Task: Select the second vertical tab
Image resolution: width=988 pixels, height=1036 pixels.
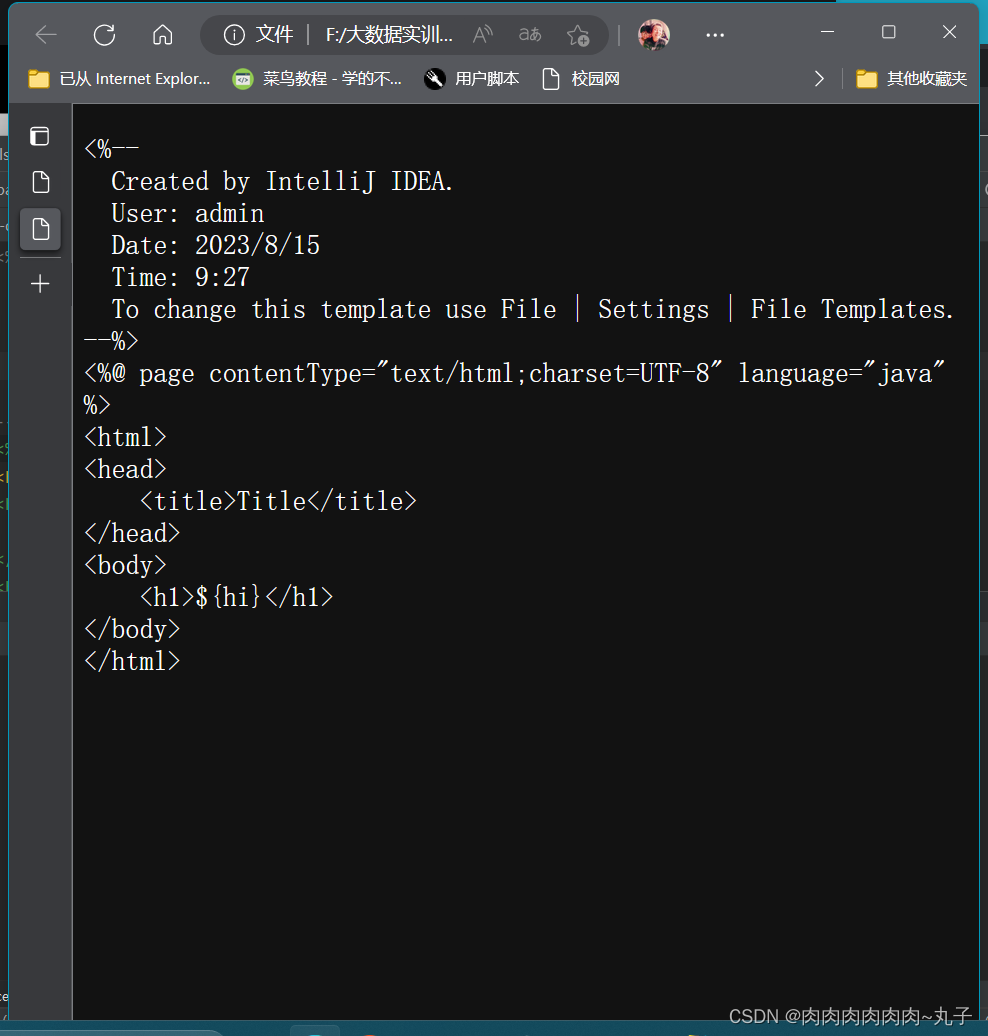Action: pyautogui.click(x=40, y=229)
